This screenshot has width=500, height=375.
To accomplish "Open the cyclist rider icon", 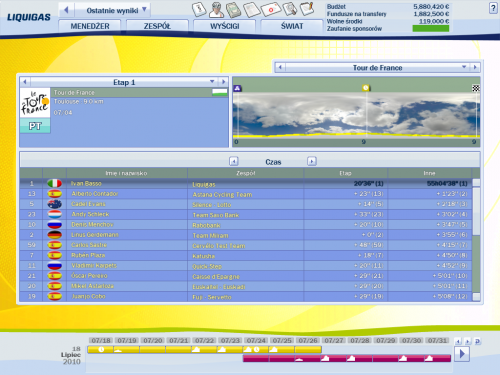I will 216,10.
